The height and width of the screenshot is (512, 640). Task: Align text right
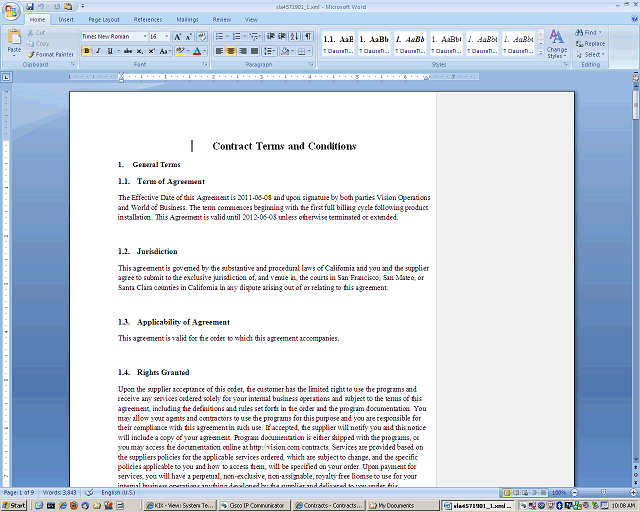click(x=243, y=51)
